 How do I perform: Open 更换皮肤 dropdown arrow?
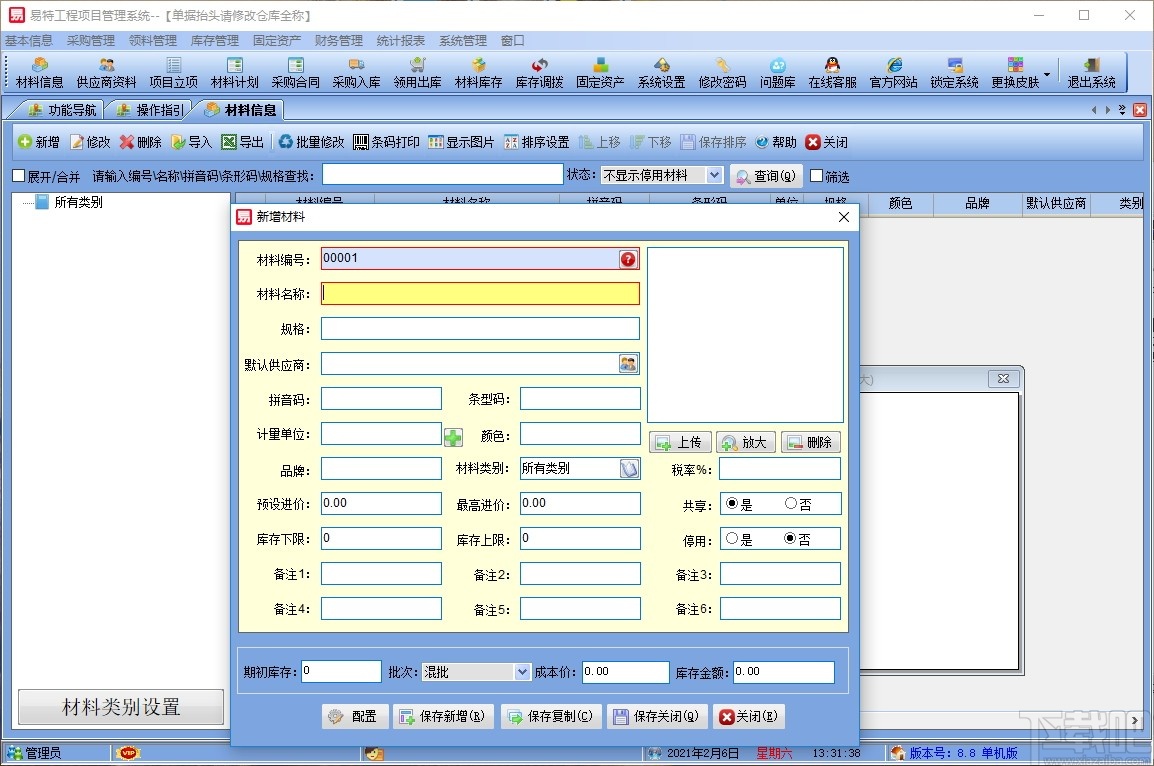tap(1047, 74)
